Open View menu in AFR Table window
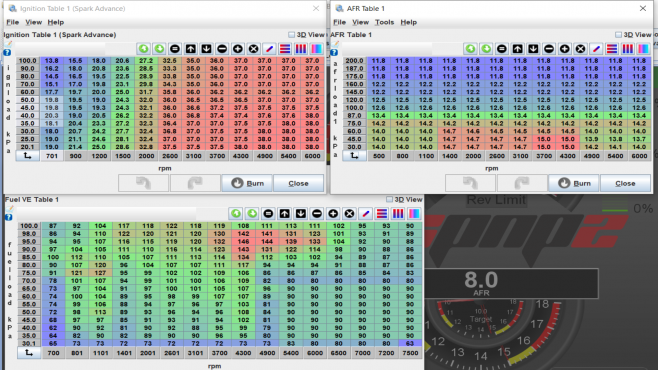 [x=360, y=22]
